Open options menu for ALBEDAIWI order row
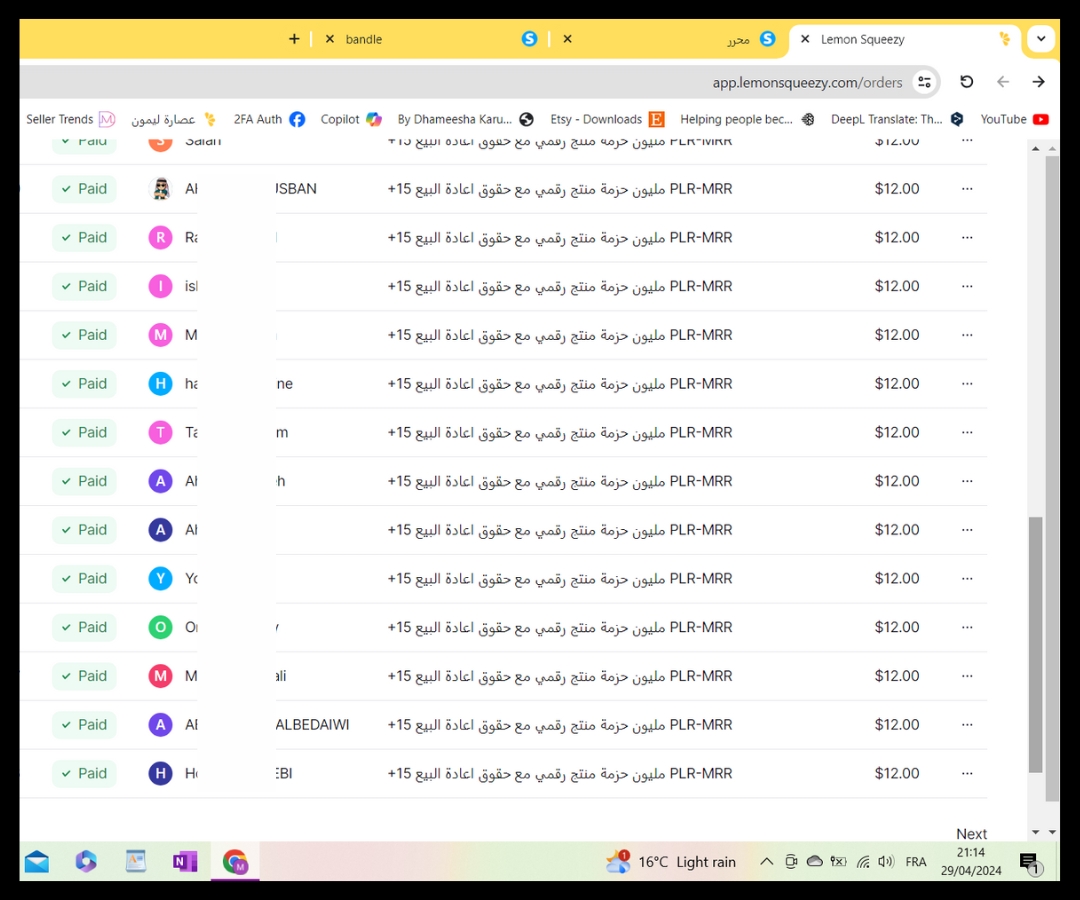 coord(967,725)
